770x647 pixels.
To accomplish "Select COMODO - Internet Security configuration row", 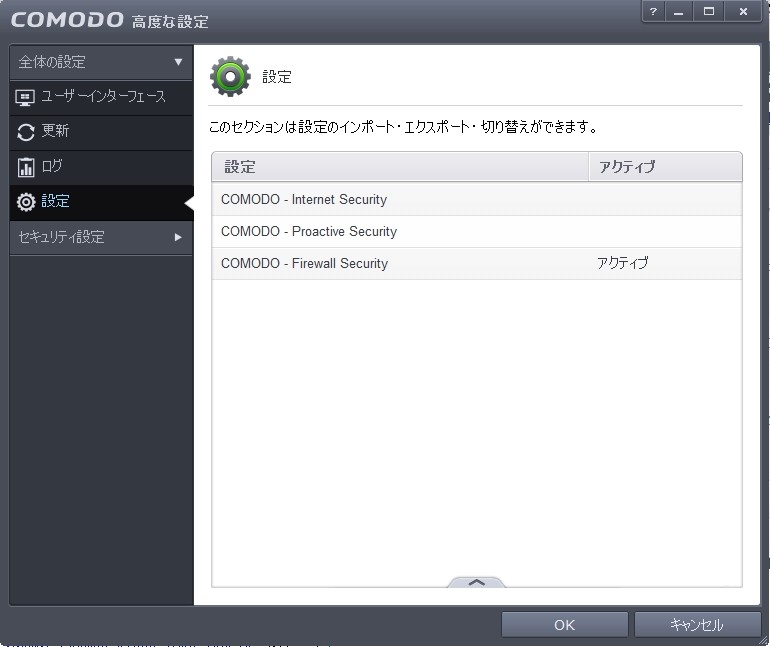I will (476, 199).
